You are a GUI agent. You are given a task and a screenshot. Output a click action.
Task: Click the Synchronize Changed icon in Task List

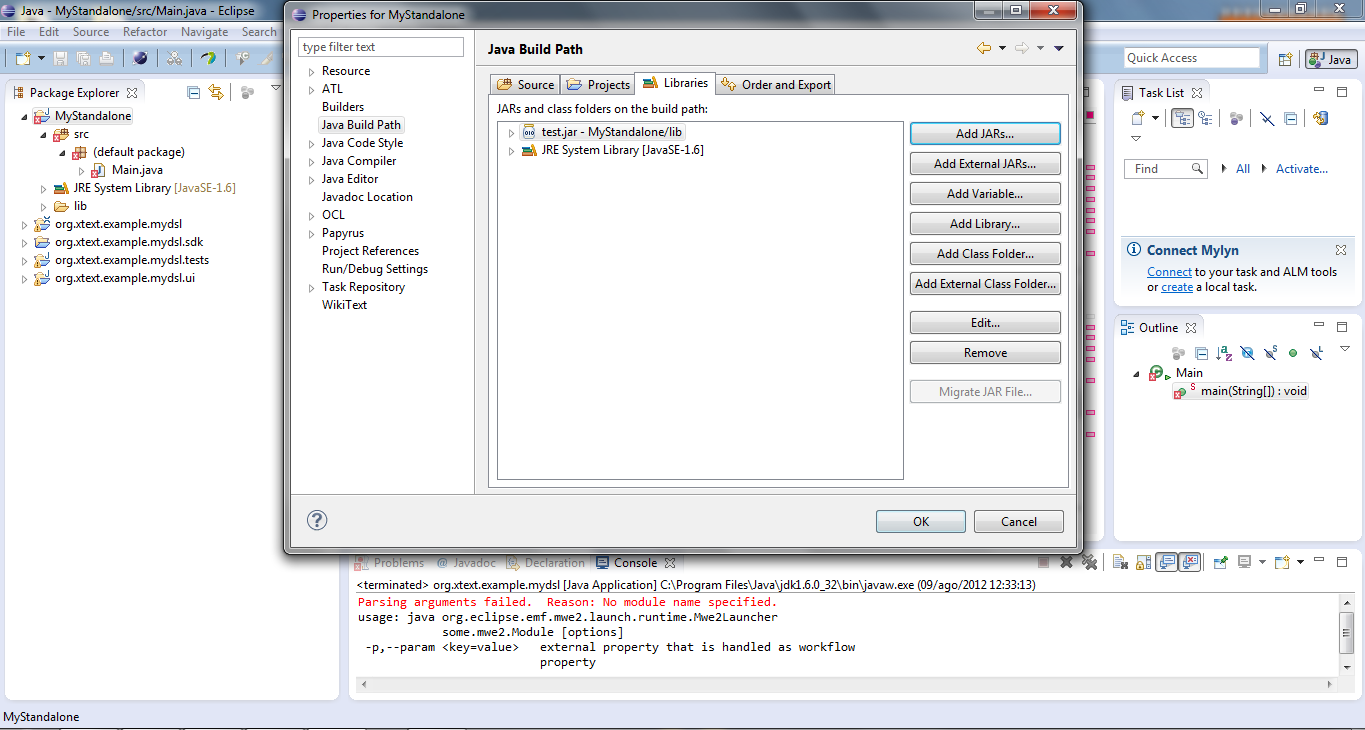(1320, 118)
